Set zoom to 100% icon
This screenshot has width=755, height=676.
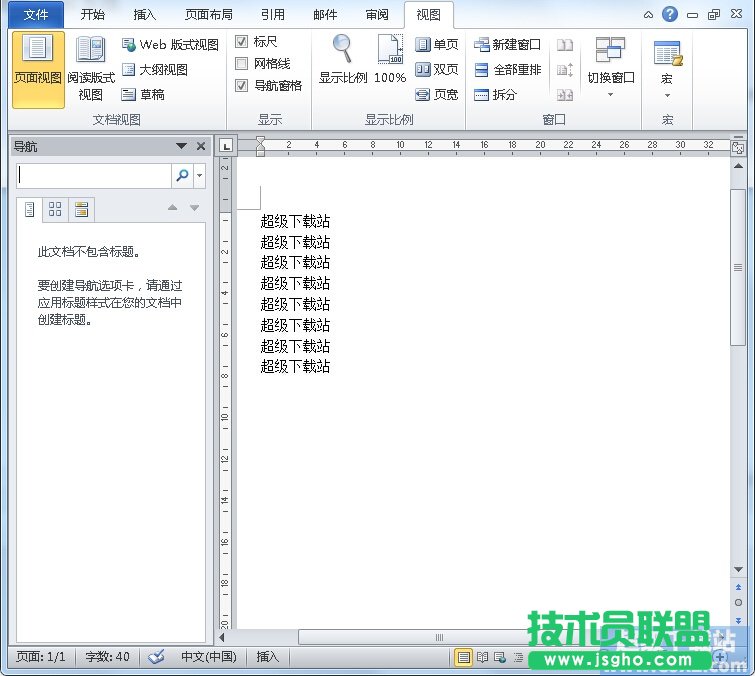(390, 58)
